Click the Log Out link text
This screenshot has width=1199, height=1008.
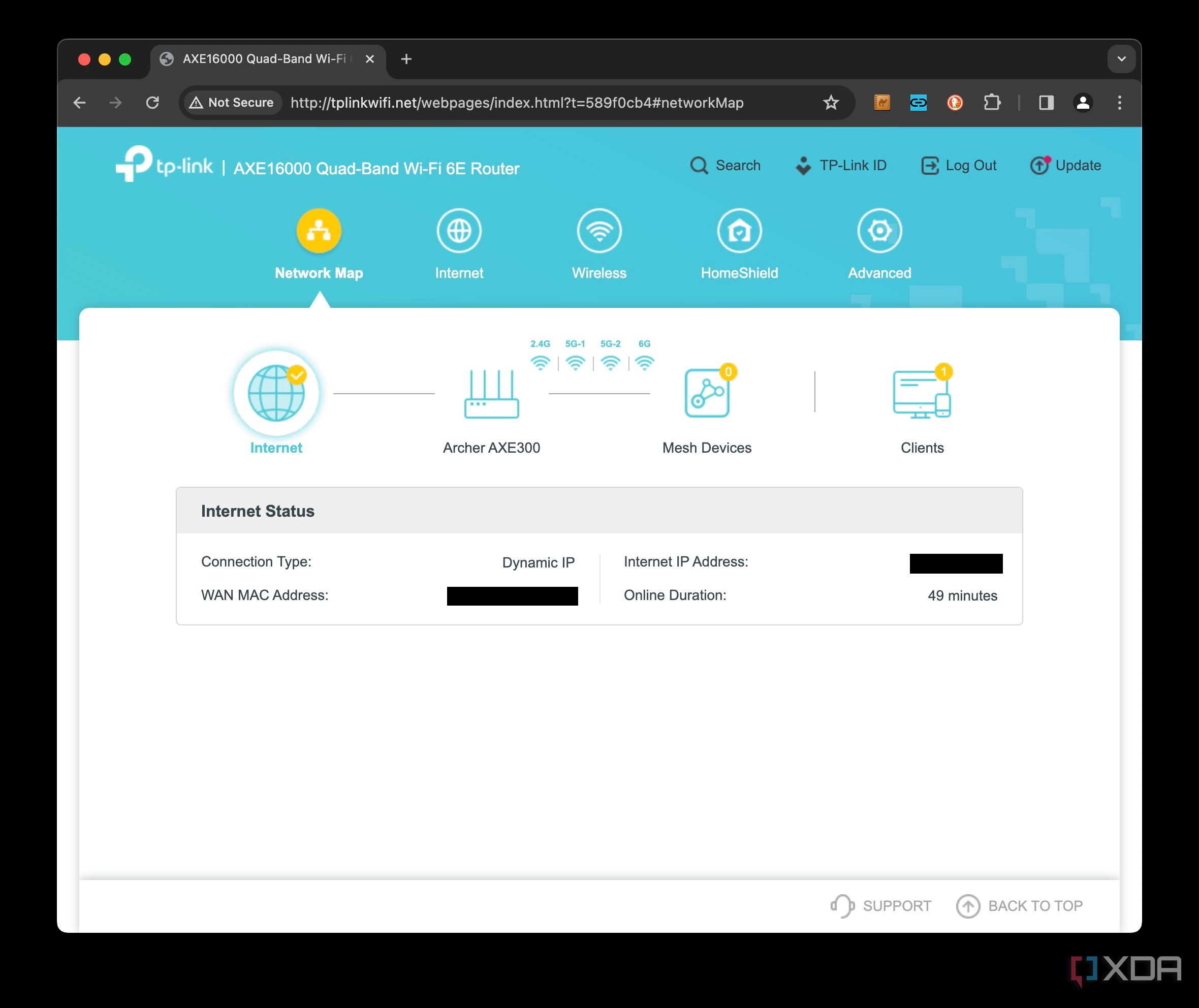[x=970, y=165]
